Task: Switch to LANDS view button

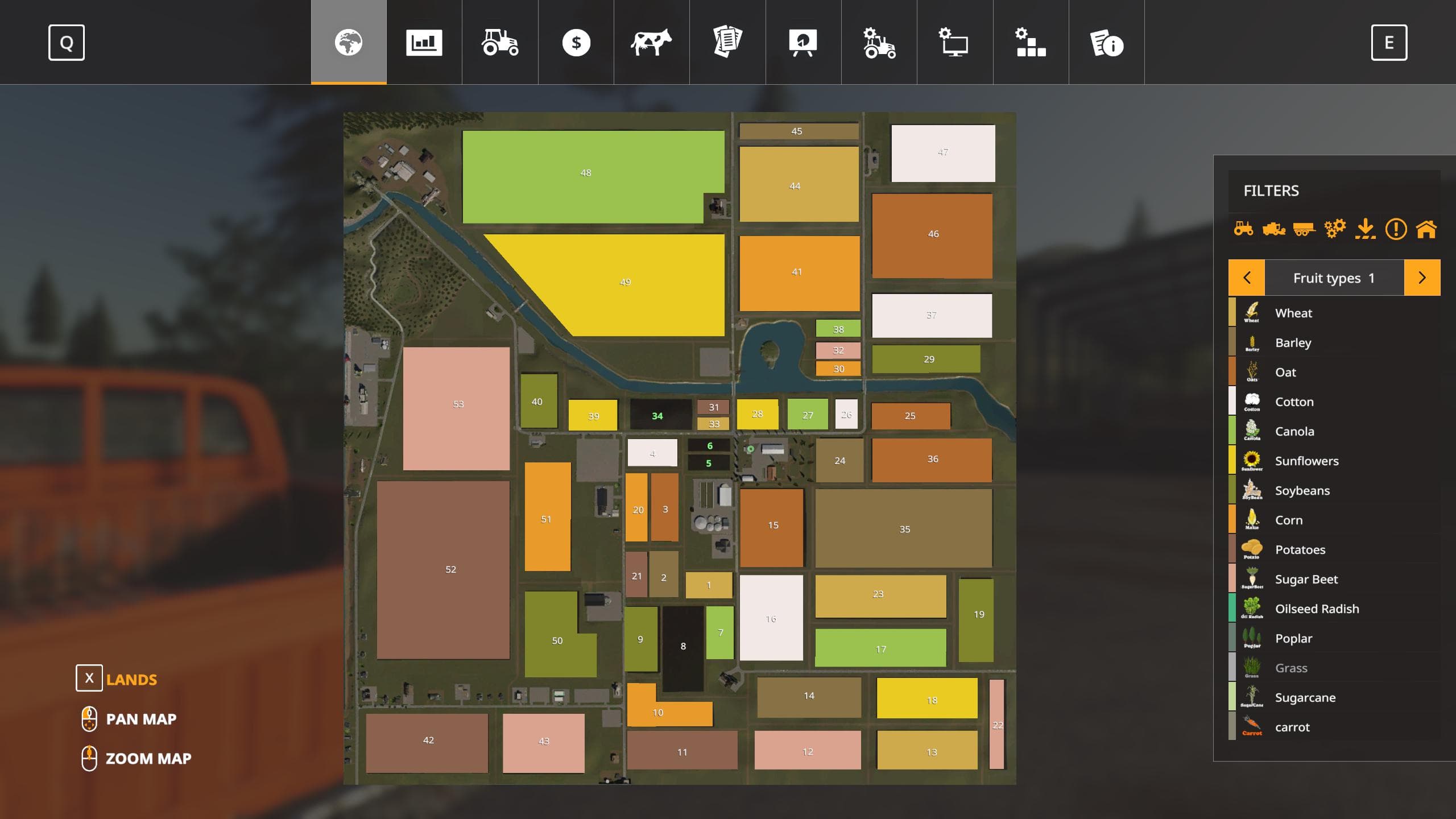Action: 131,679
